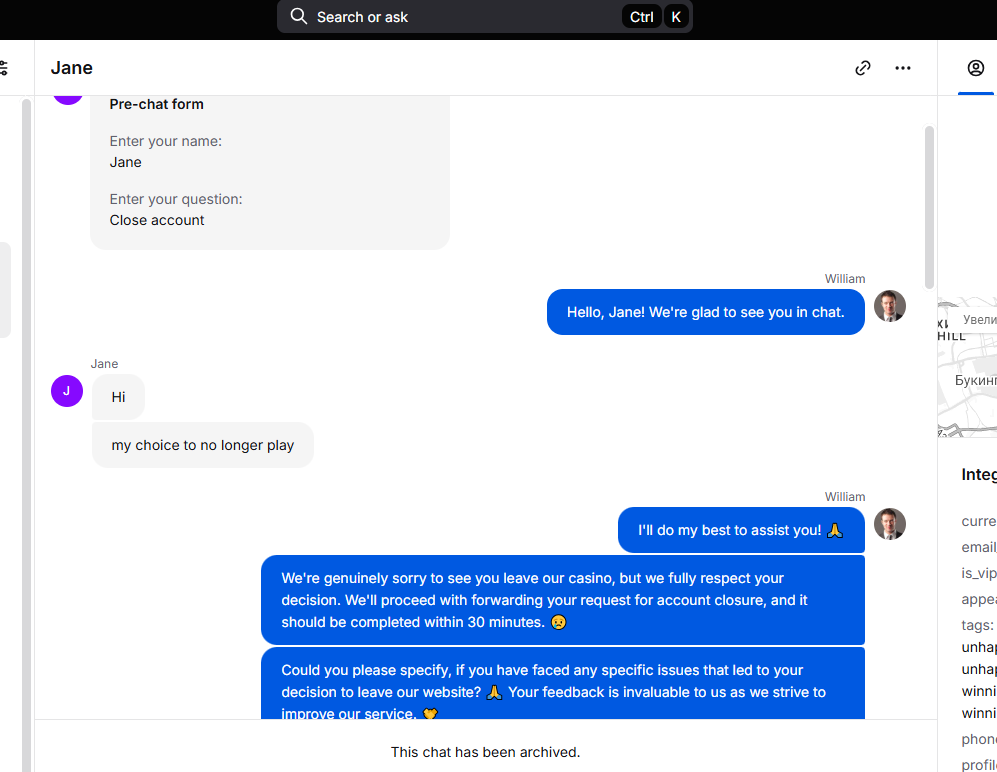
Task: Click 'my choice to no longer play' message
Action: [203, 445]
